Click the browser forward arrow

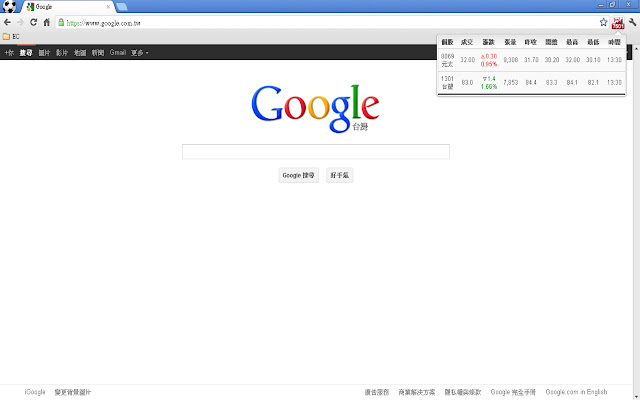pyautogui.click(x=20, y=22)
